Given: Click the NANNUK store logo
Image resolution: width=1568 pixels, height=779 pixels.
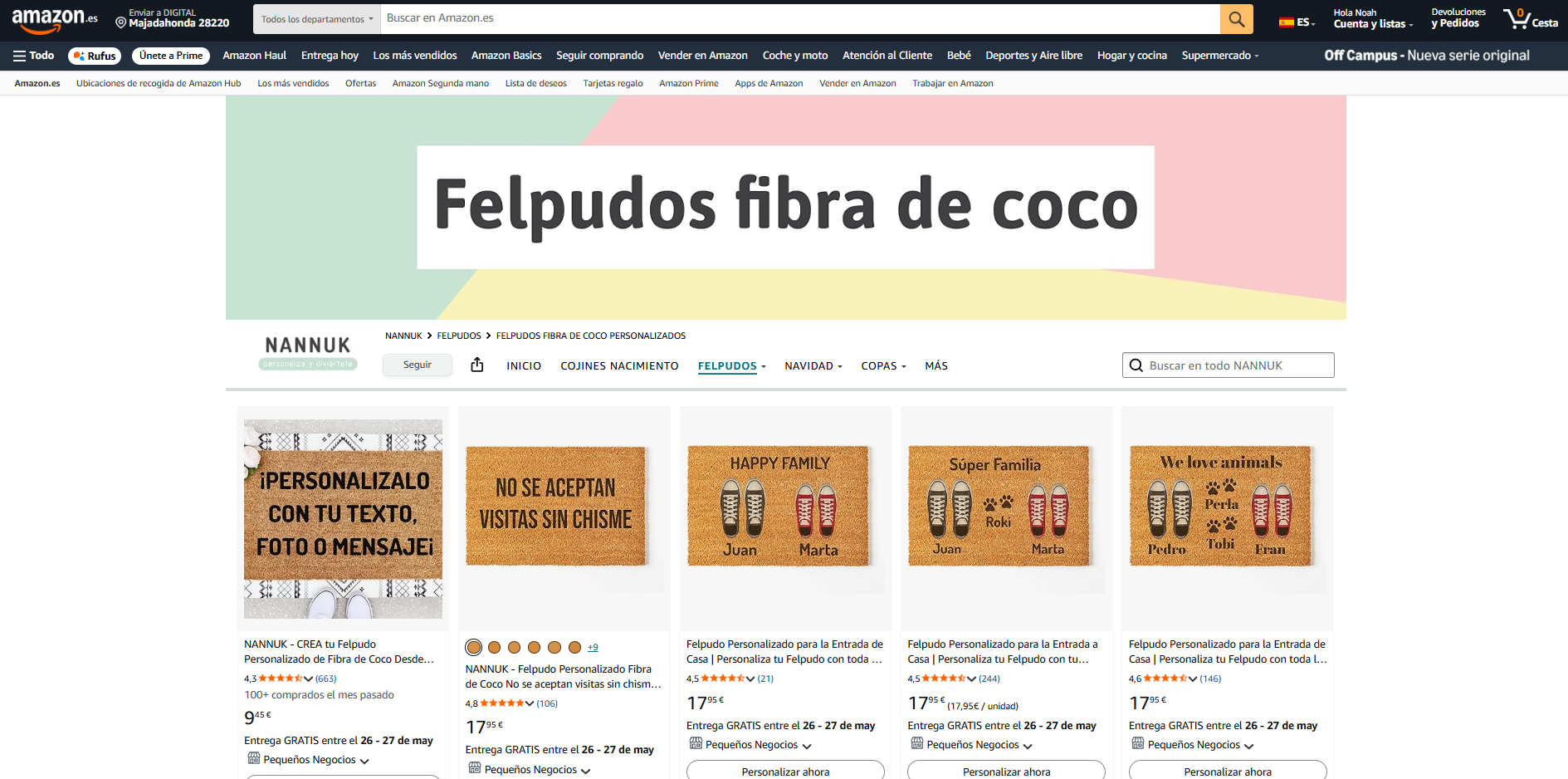Looking at the screenshot, I should click(x=308, y=352).
